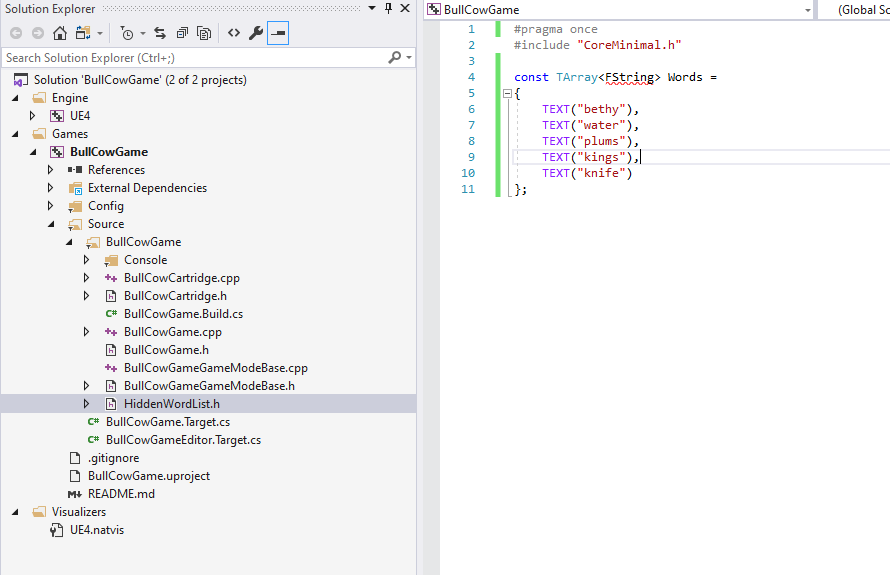Click the View Code angle-brackets icon
Viewport: 890px width, 575px height.
tap(233, 33)
